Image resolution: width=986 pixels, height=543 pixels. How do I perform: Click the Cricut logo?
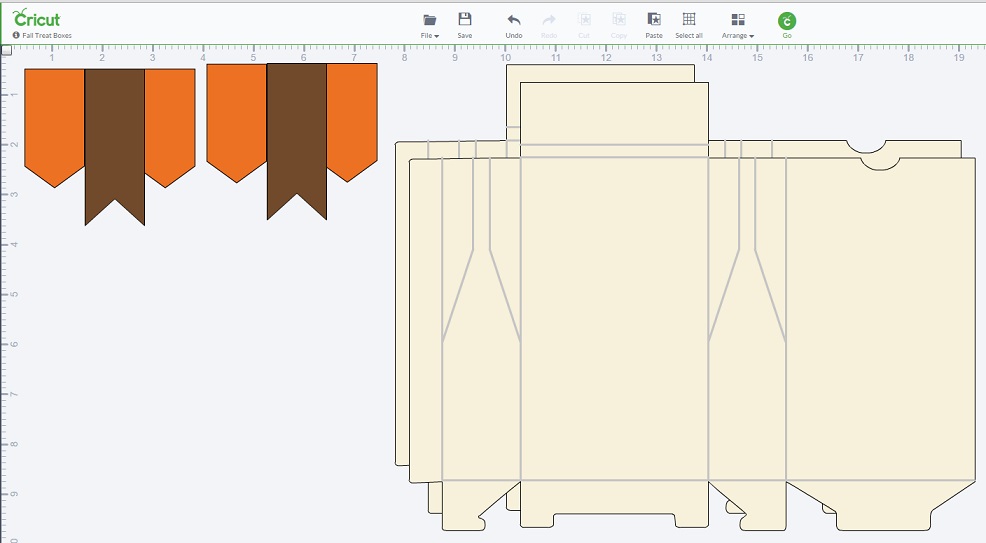pos(36,18)
